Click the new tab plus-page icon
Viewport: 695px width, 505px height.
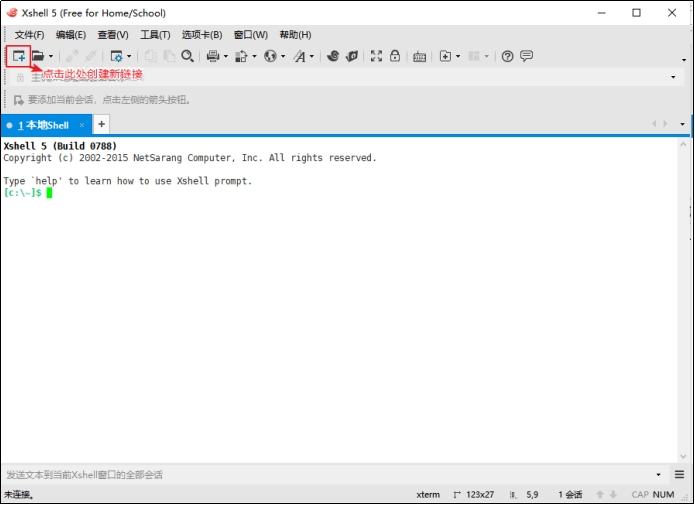(445, 56)
